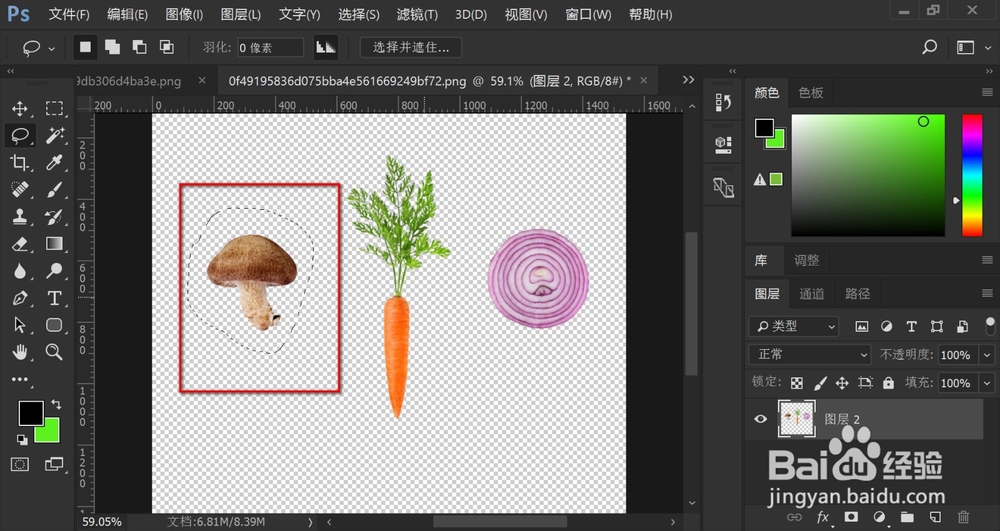Select the Dodge tool
1000x531 pixels.
[54, 271]
